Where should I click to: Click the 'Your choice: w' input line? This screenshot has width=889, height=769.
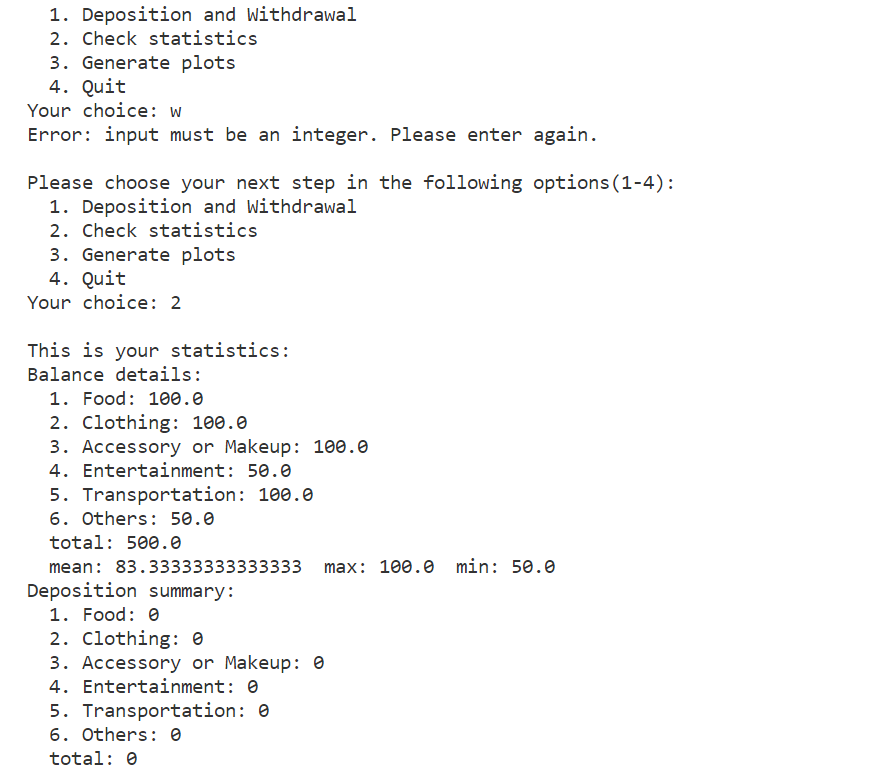pos(104,111)
